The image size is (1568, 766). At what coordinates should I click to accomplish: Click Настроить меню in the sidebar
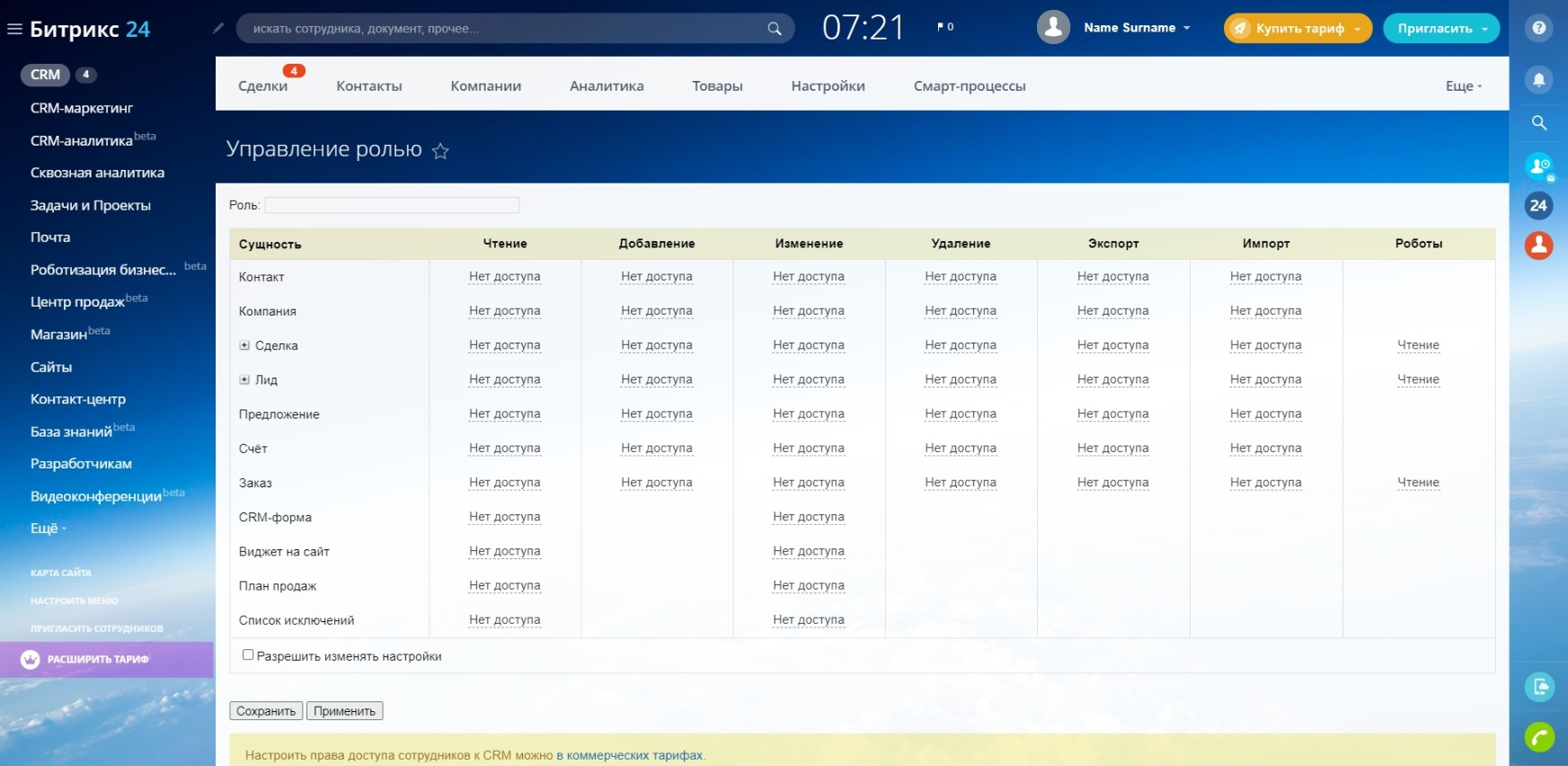coord(74,601)
